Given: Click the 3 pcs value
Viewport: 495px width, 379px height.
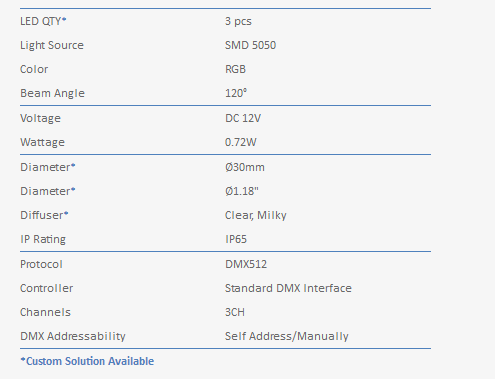Looking at the screenshot, I should click(238, 21).
